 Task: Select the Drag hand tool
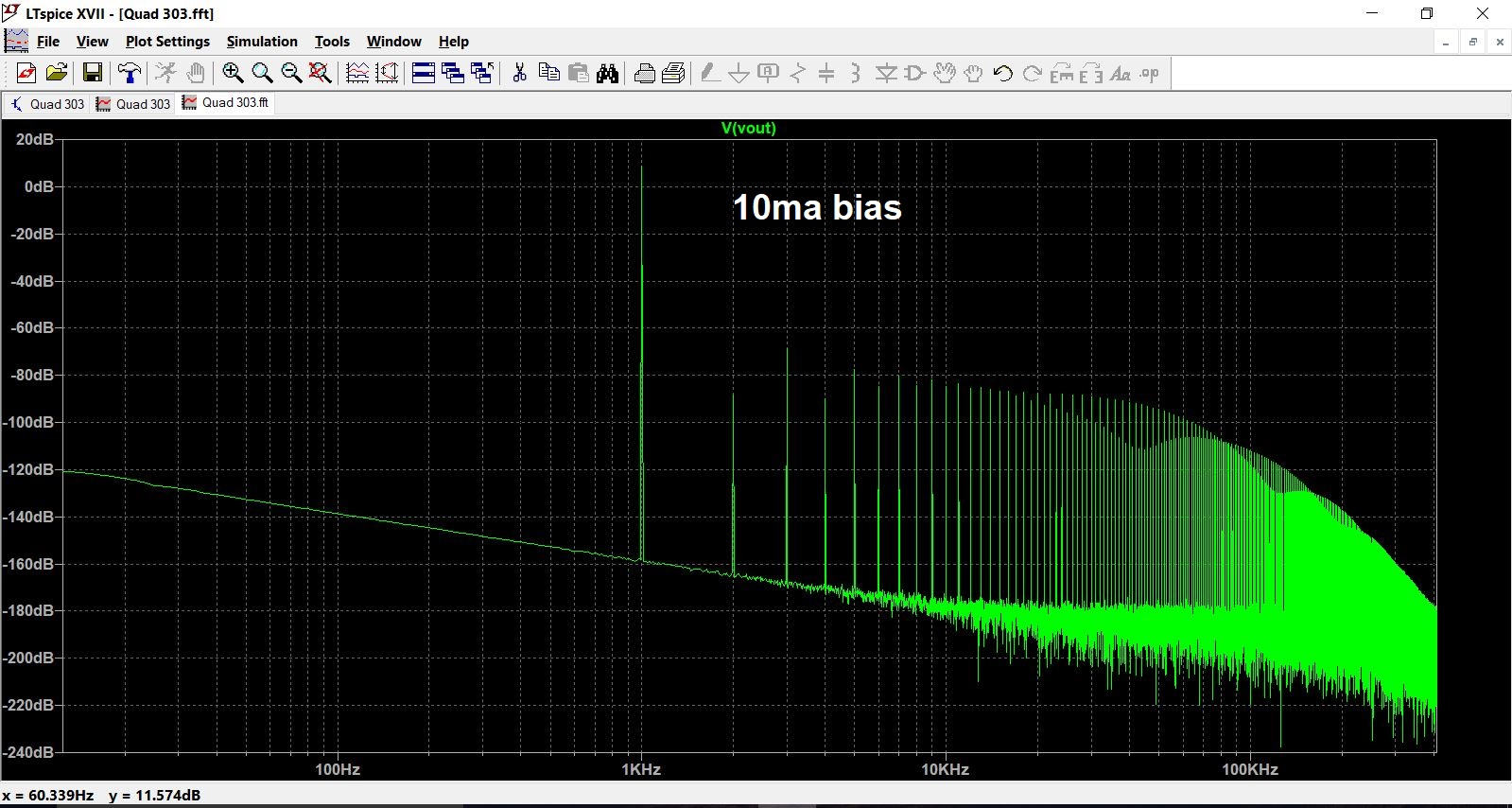973,73
